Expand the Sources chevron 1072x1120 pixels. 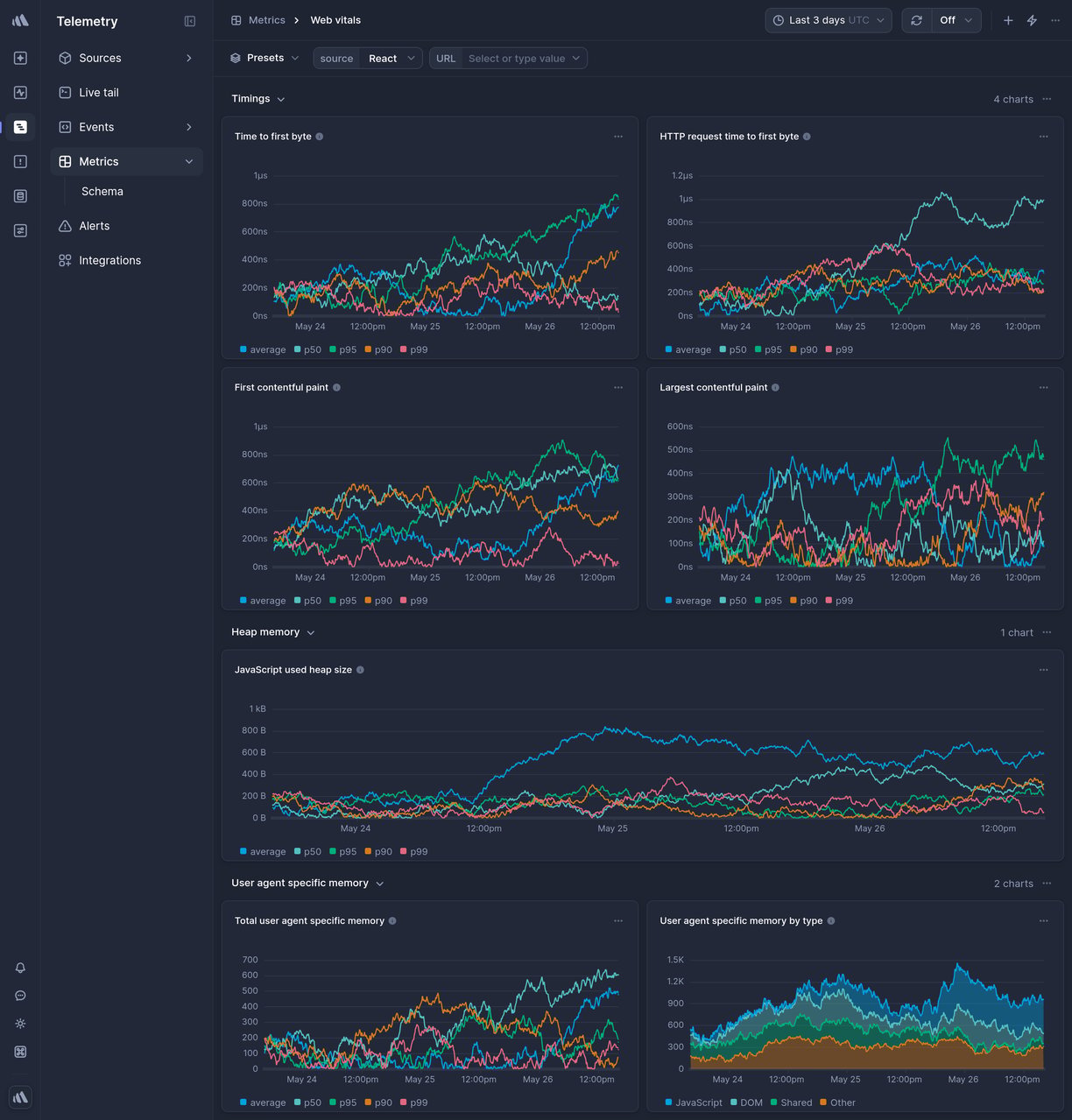[x=189, y=58]
